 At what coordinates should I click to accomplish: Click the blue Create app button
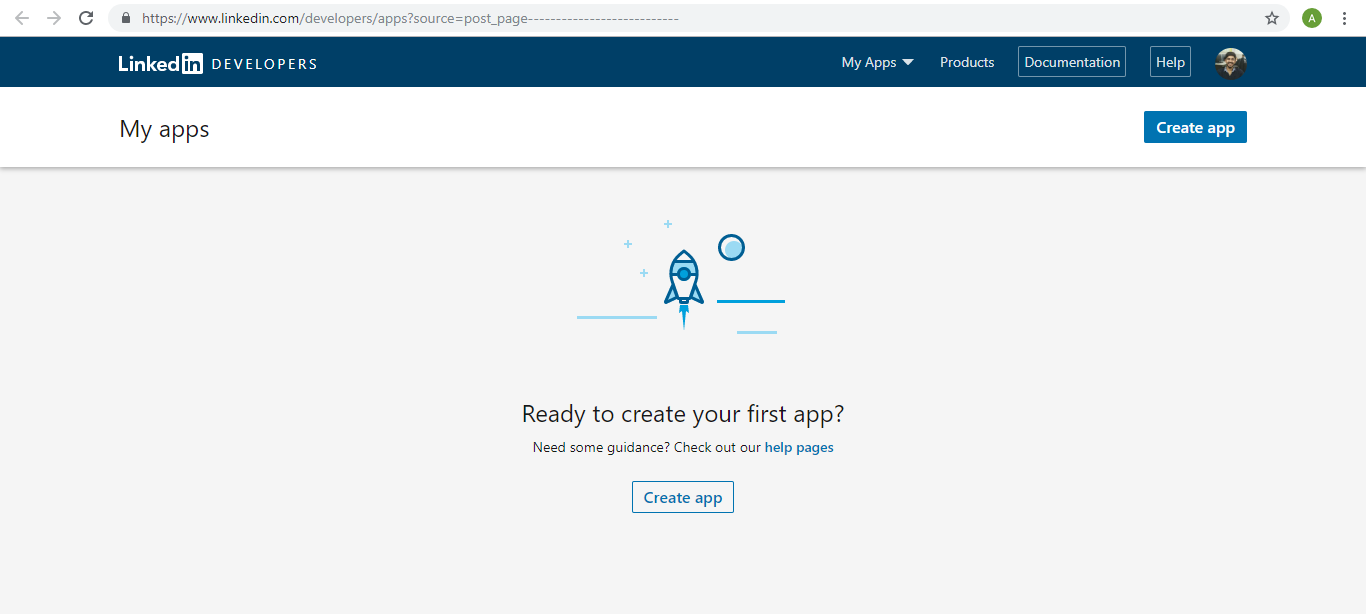pyautogui.click(x=1195, y=127)
